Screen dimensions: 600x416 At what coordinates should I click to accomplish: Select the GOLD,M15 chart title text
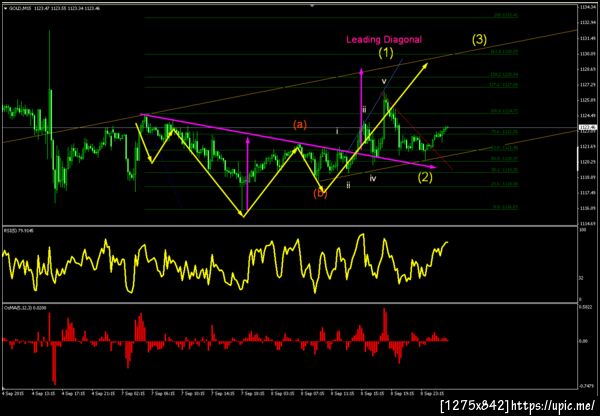coord(21,8)
